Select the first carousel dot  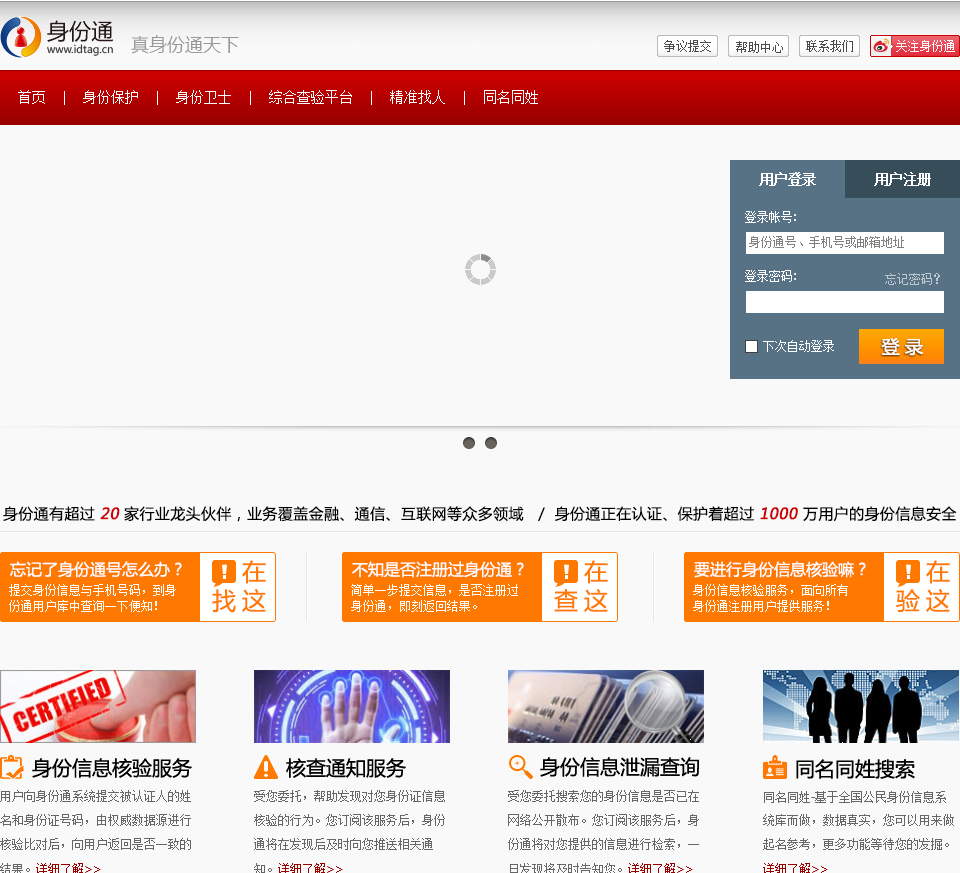click(x=469, y=443)
